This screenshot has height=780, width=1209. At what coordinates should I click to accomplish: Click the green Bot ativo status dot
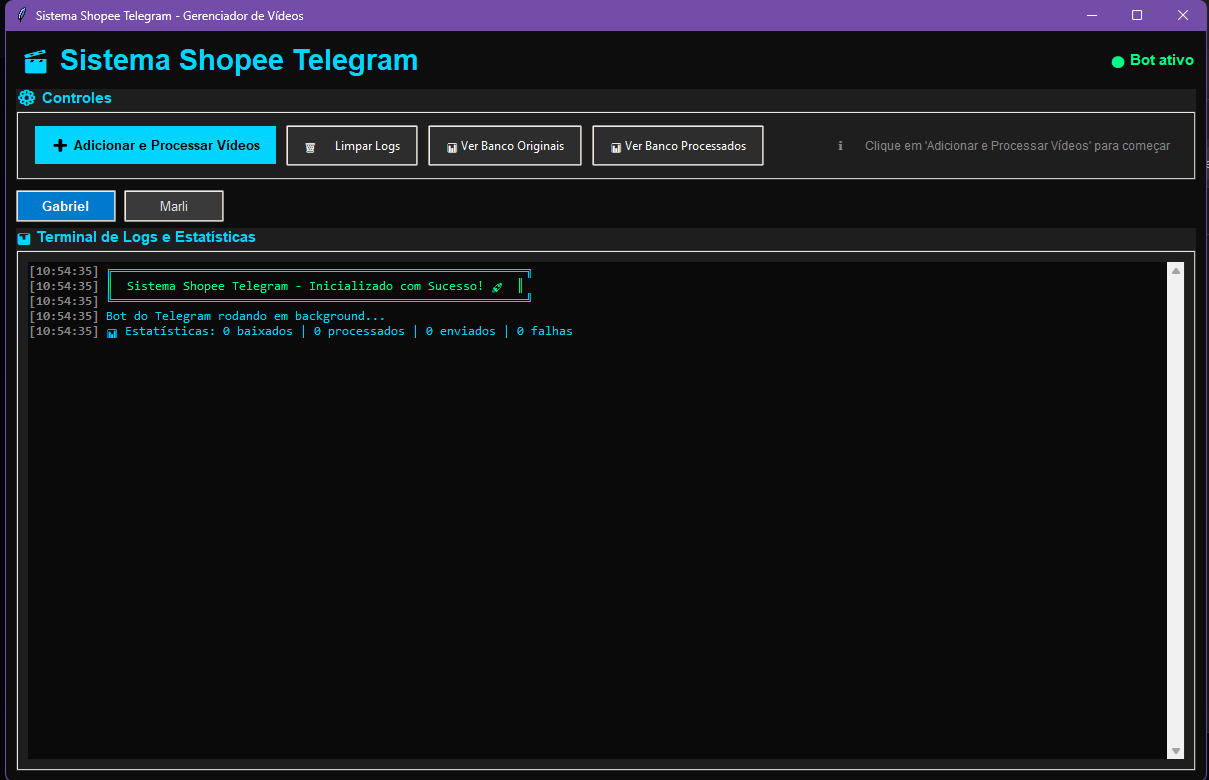pos(1118,62)
